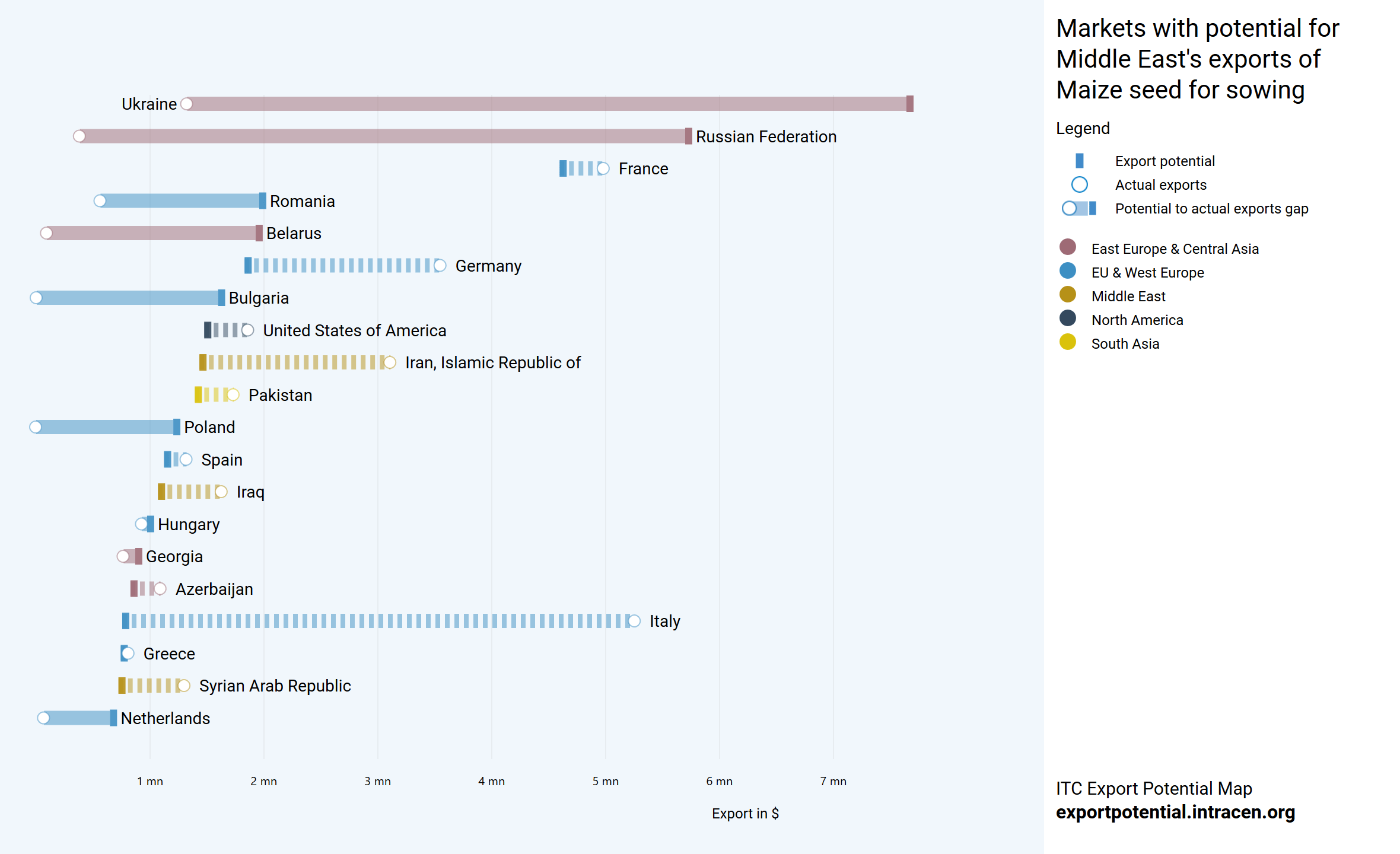Click East Europe & Central Asia swatch
This screenshot has width=1400, height=854.
(x=1067, y=247)
